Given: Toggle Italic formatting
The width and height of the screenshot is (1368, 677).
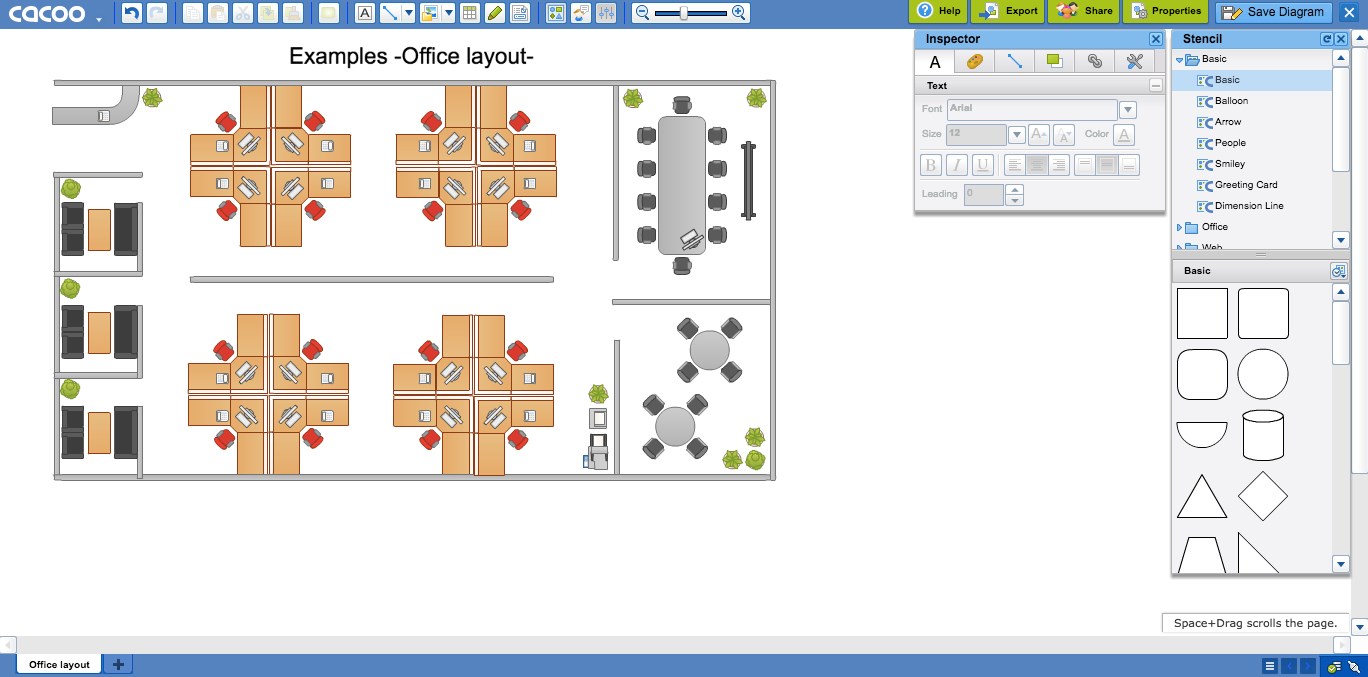Looking at the screenshot, I should (957, 165).
